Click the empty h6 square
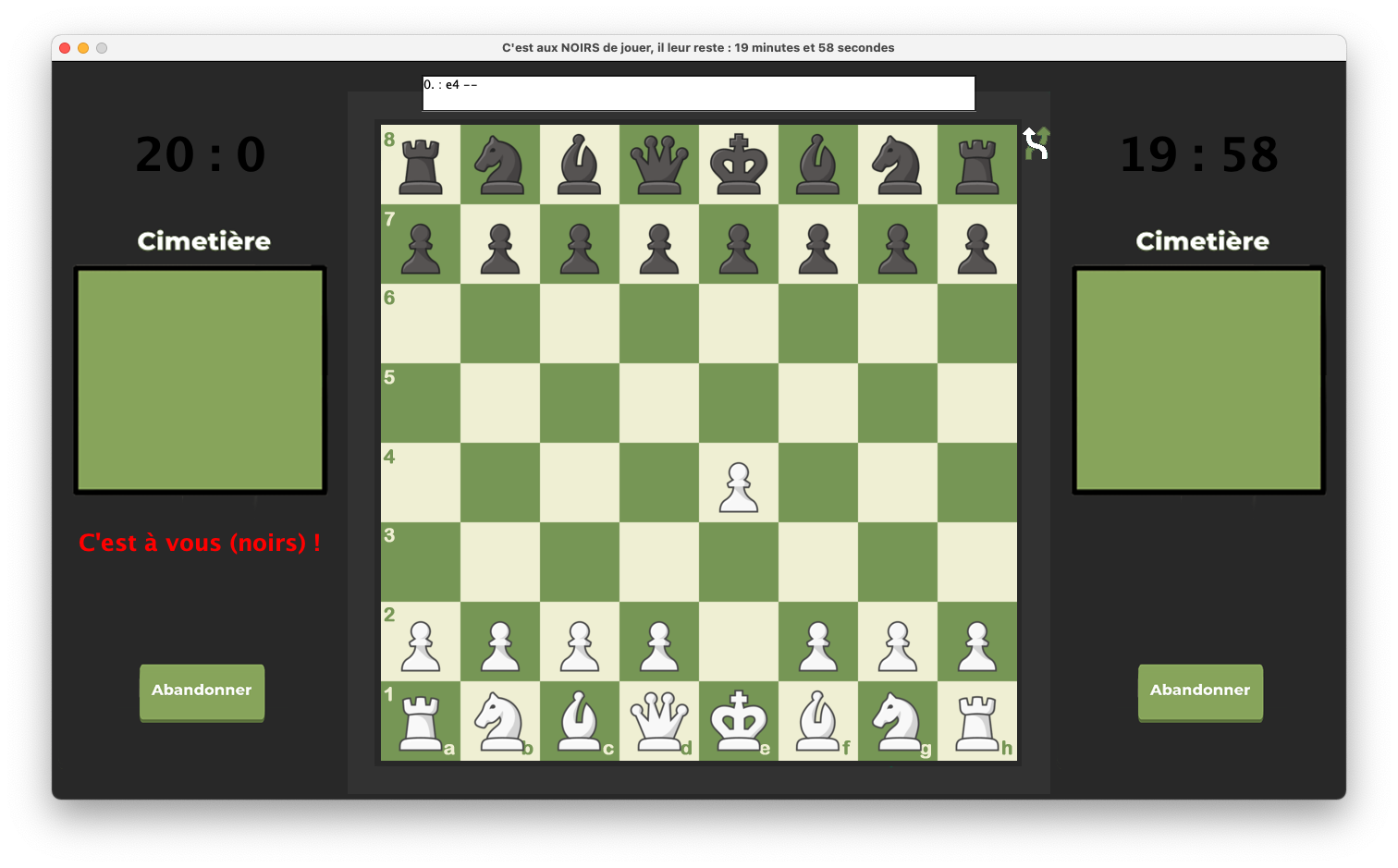Screen dimensions: 1398x868 [977, 324]
